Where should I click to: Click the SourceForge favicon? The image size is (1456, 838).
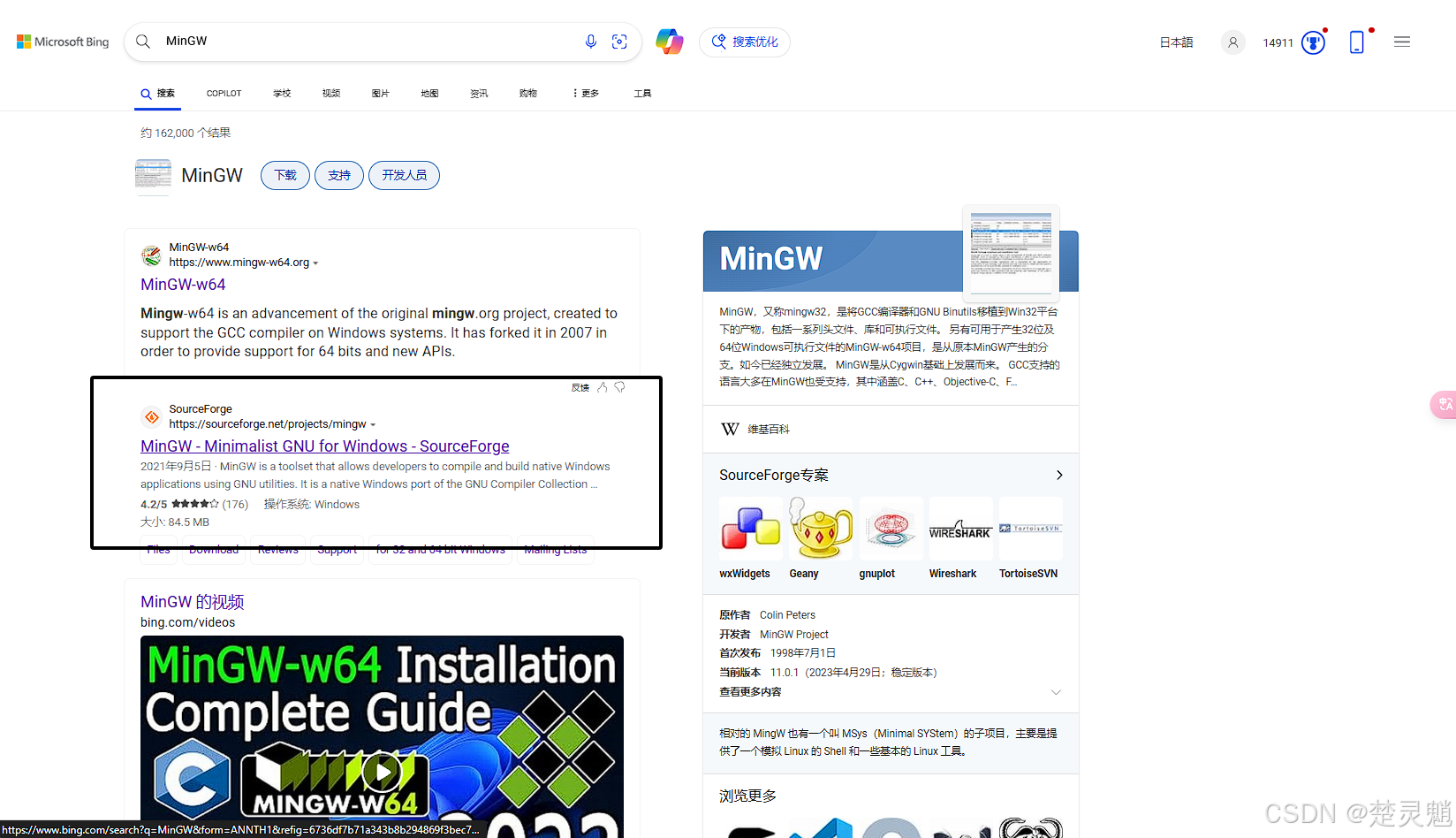pos(151,416)
